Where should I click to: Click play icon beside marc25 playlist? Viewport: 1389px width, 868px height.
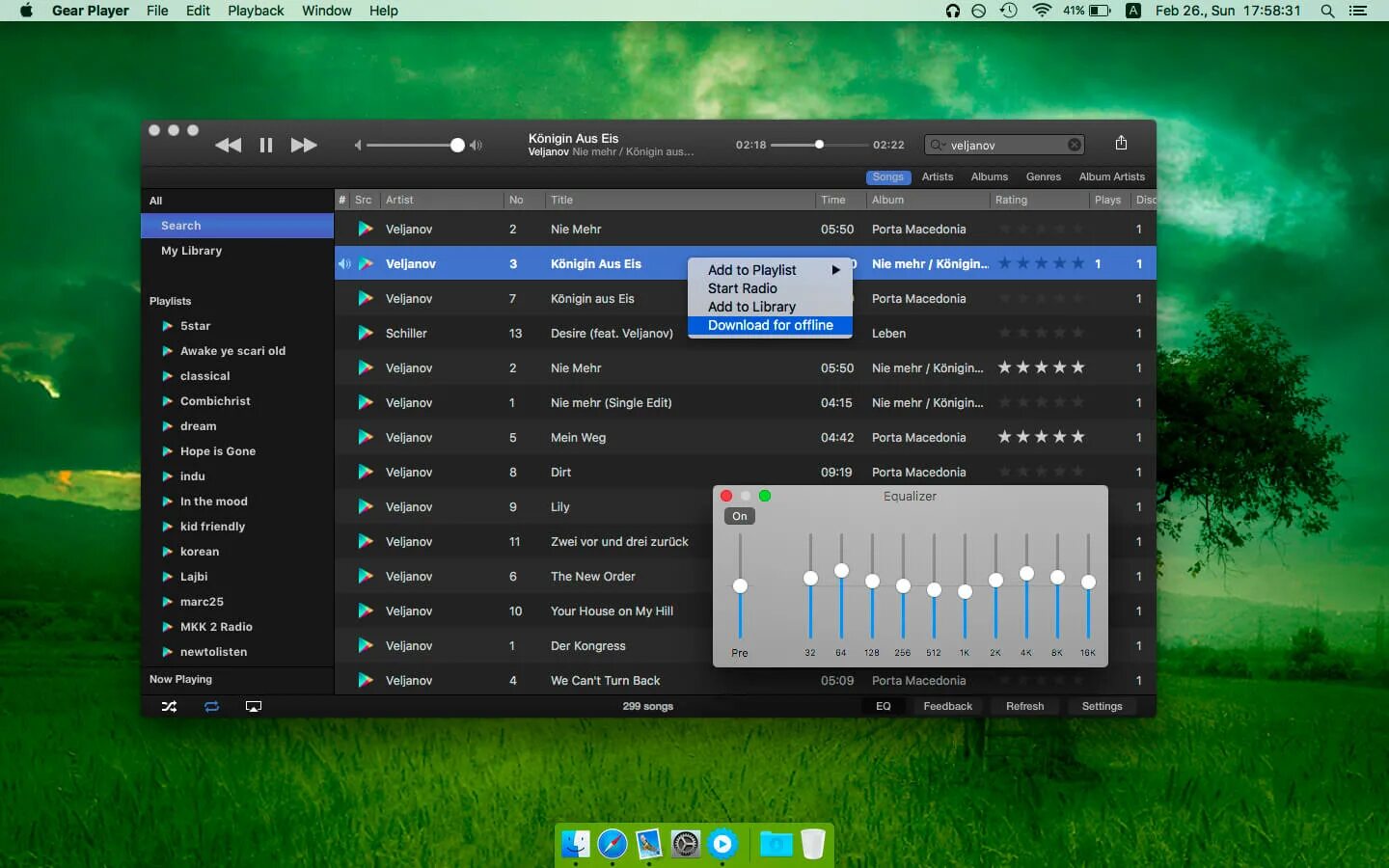168,602
